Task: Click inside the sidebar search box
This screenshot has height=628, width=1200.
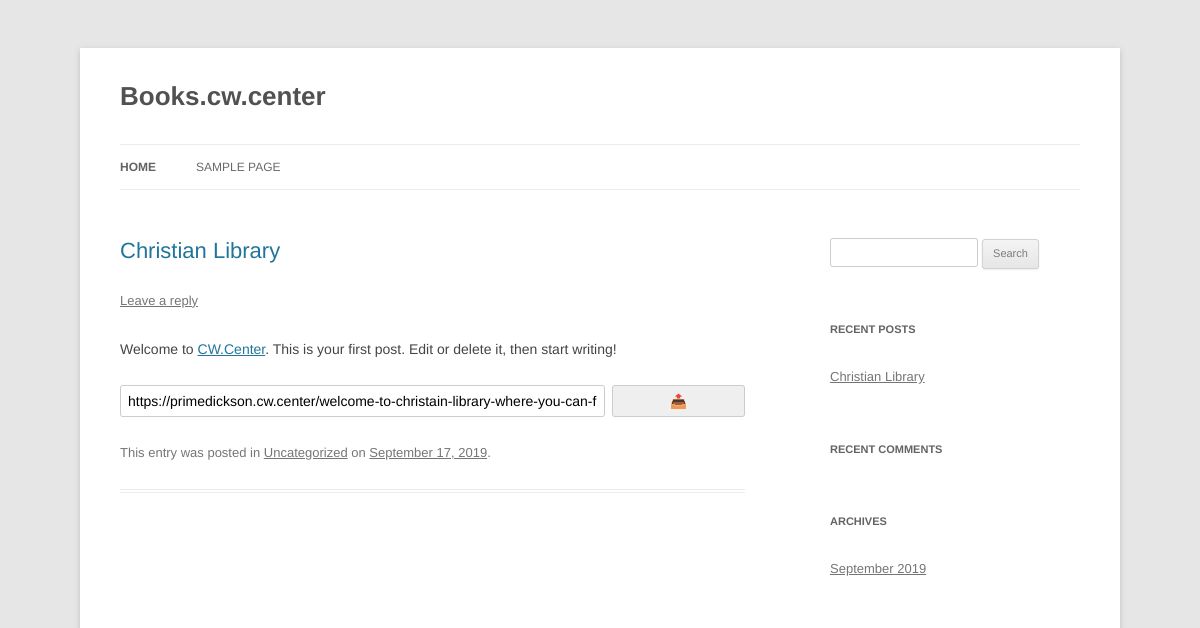Action: [x=903, y=253]
